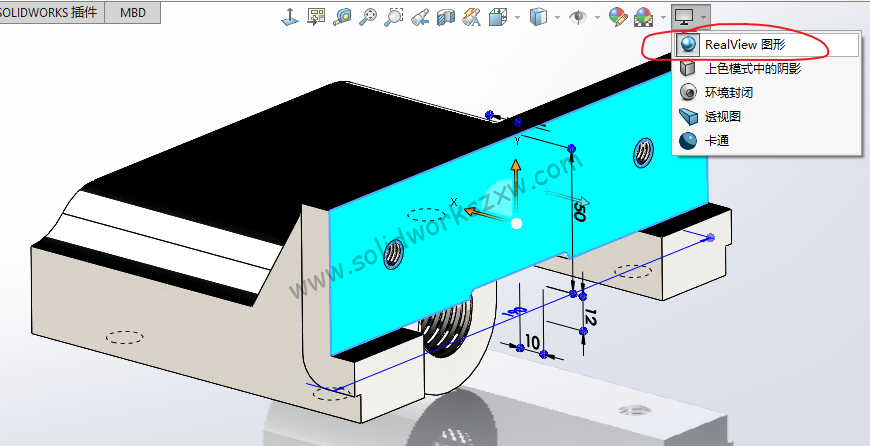Expand the Display Style dropdown arrow

557,18
